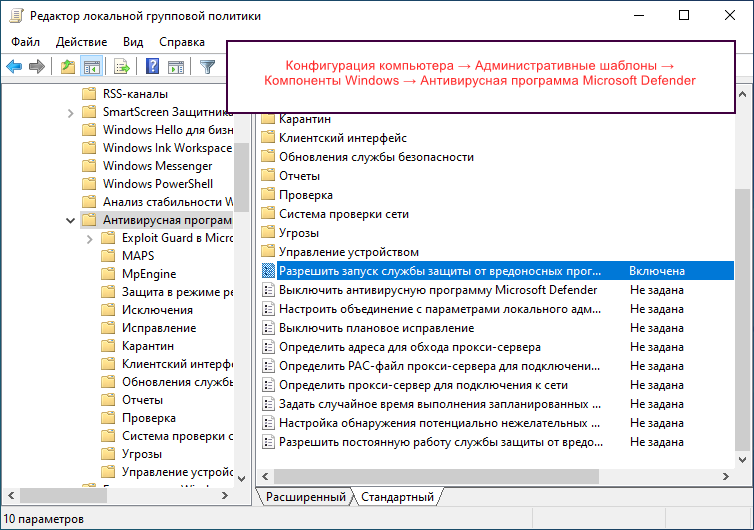The image size is (754, 530).
Task: Click policy icon for Выключить плановое исправление
Action: (x=268, y=328)
